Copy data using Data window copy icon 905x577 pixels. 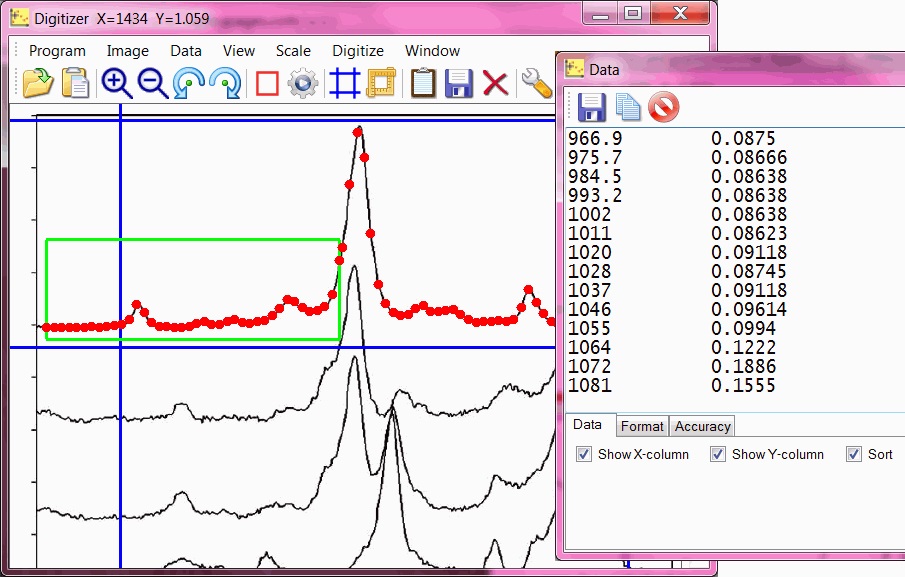628,106
